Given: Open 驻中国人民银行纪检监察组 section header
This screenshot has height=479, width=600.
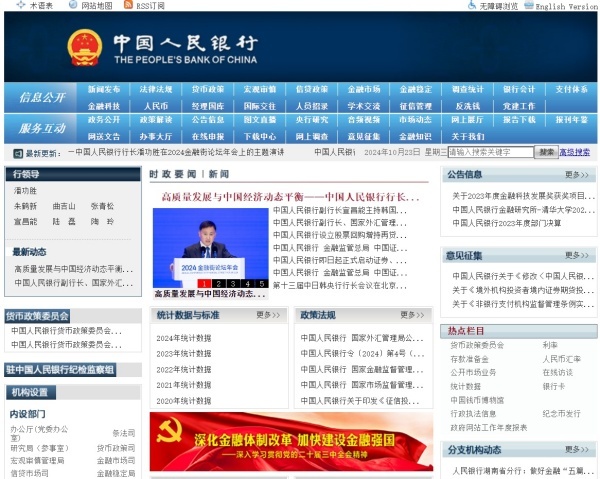Looking at the screenshot, I should pyautogui.click(x=60, y=370).
